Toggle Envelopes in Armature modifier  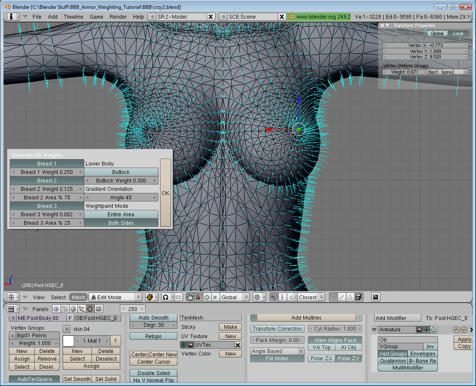[423, 354]
